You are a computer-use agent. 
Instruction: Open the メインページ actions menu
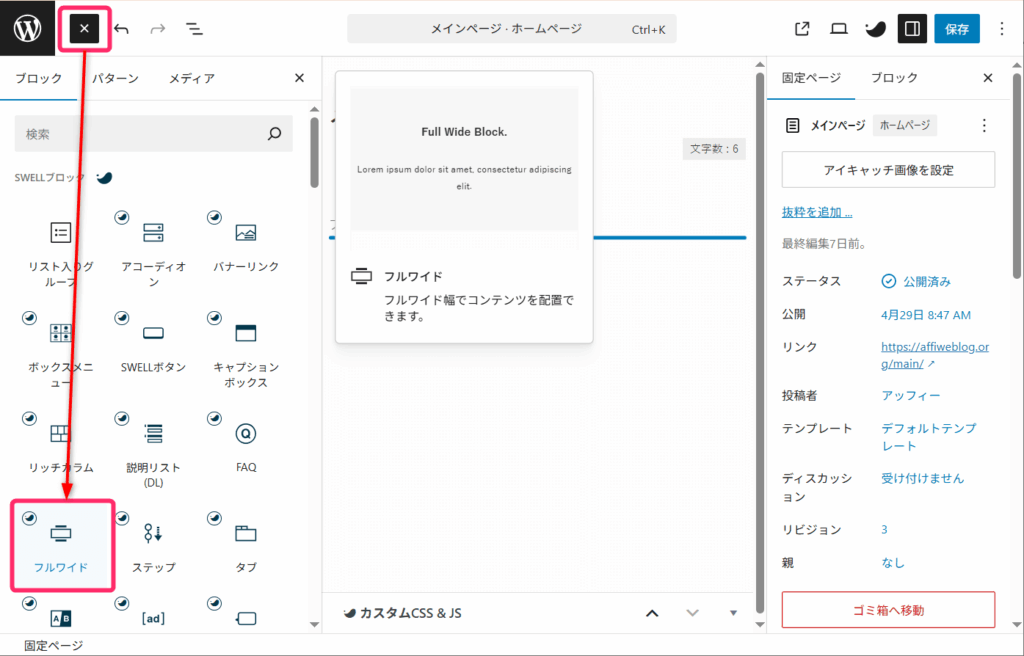[984, 125]
